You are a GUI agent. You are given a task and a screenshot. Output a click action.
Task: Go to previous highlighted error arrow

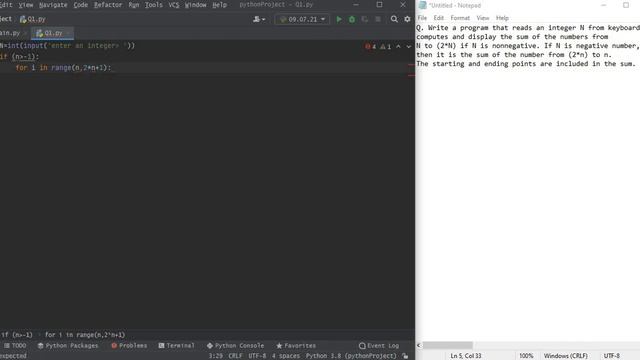398,47
